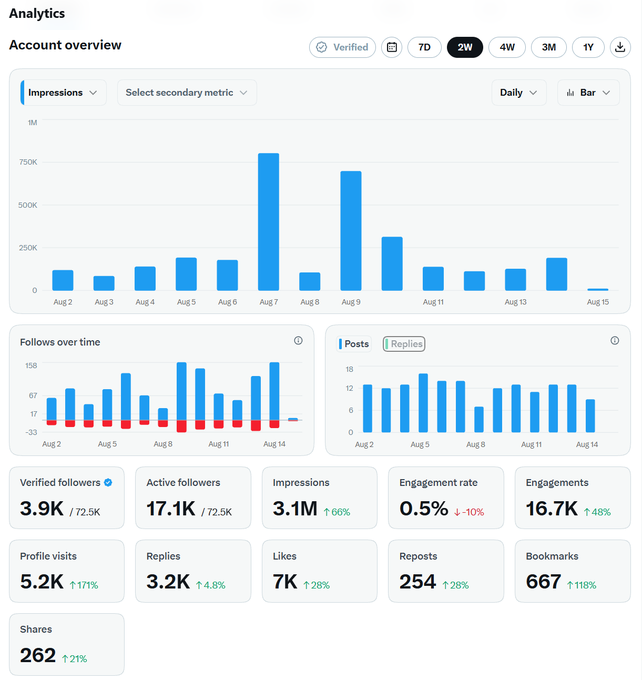
Task: Open the Engagements 16.7K card
Action: tap(573, 497)
